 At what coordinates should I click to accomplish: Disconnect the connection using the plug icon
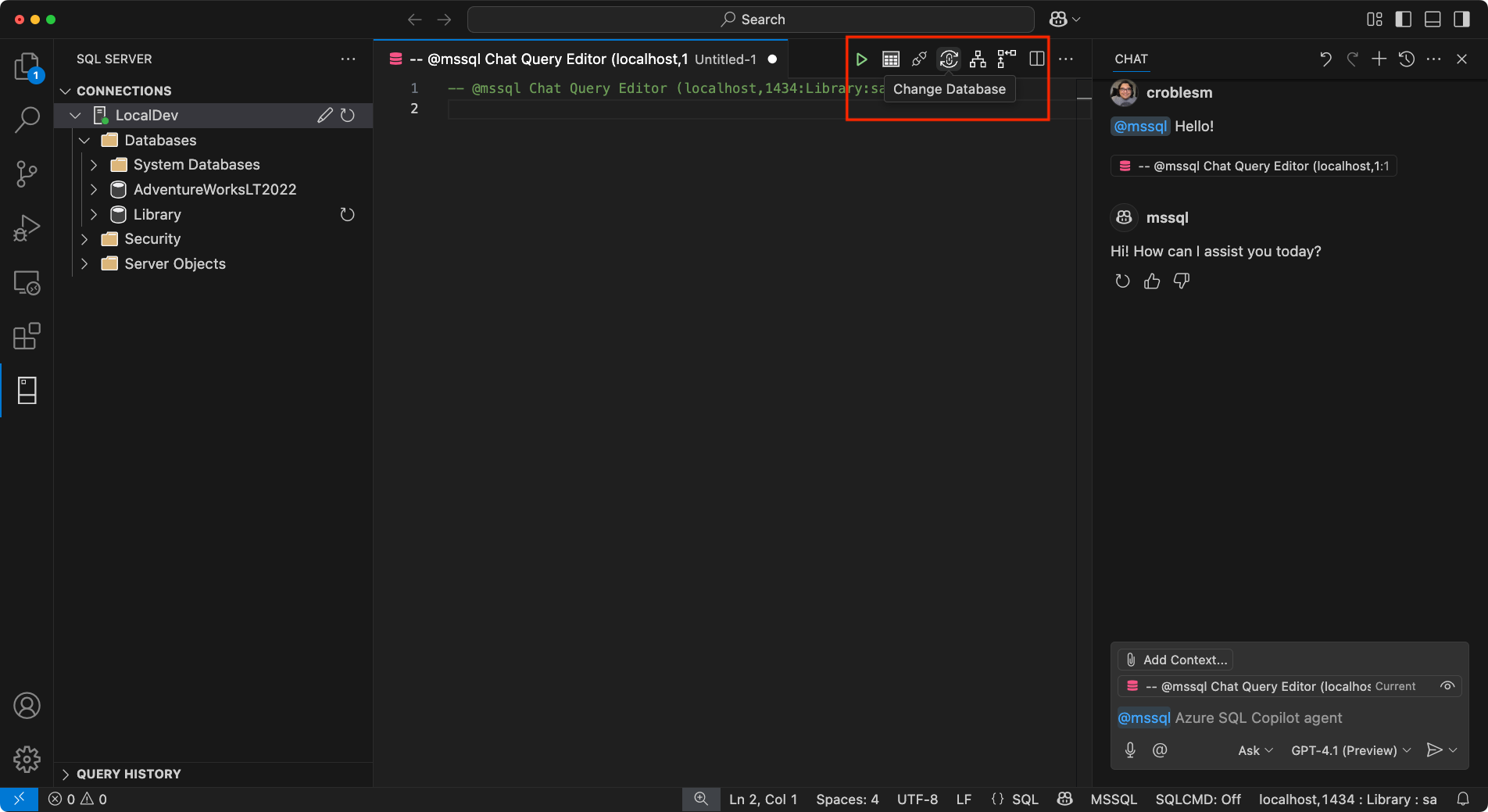point(919,59)
